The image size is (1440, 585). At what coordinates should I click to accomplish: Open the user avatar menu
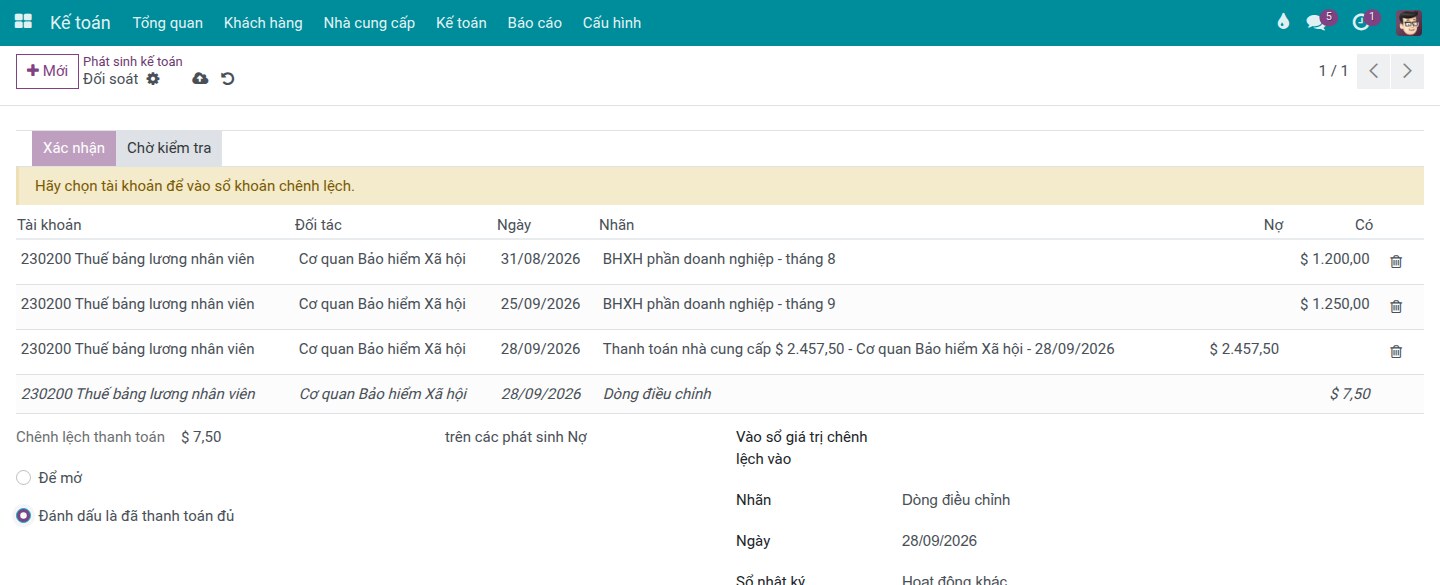click(x=1409, y=23)
